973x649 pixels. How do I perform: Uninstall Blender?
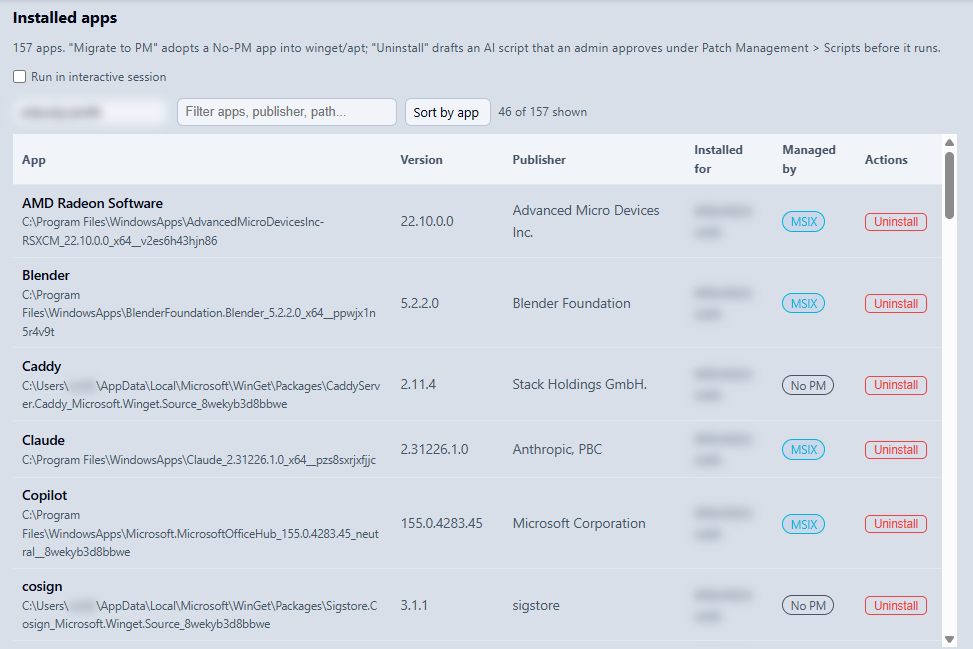pos(895,304)
